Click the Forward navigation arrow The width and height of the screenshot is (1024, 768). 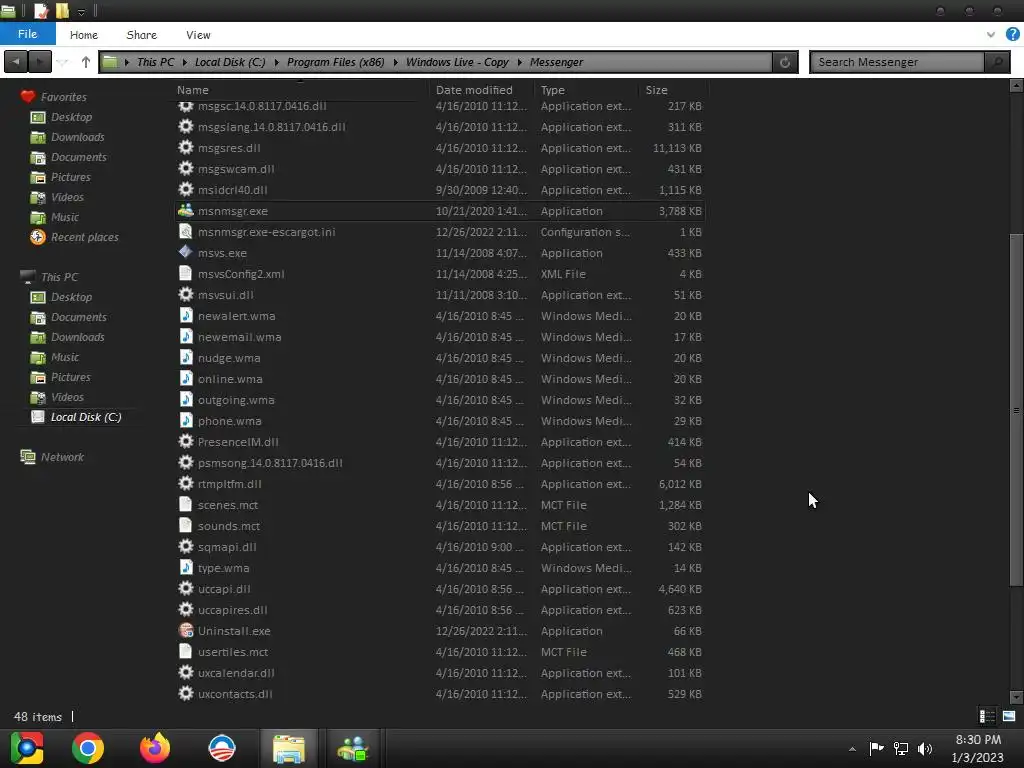(39, 62)
